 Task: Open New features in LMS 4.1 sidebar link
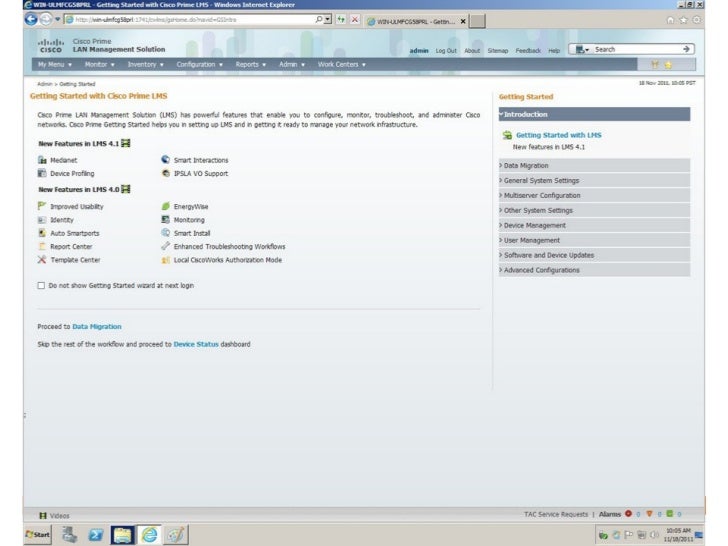548,147
